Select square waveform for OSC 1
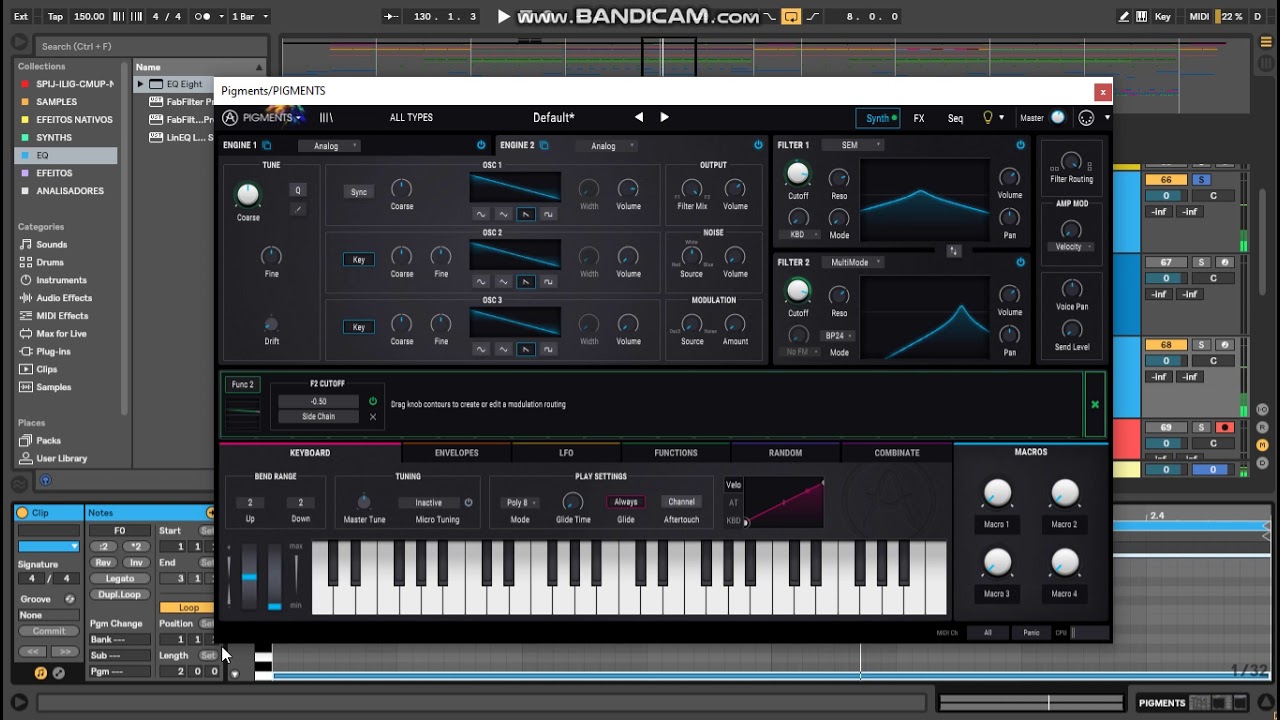This screenshot has width=1280, height=720. click(549, 214)
